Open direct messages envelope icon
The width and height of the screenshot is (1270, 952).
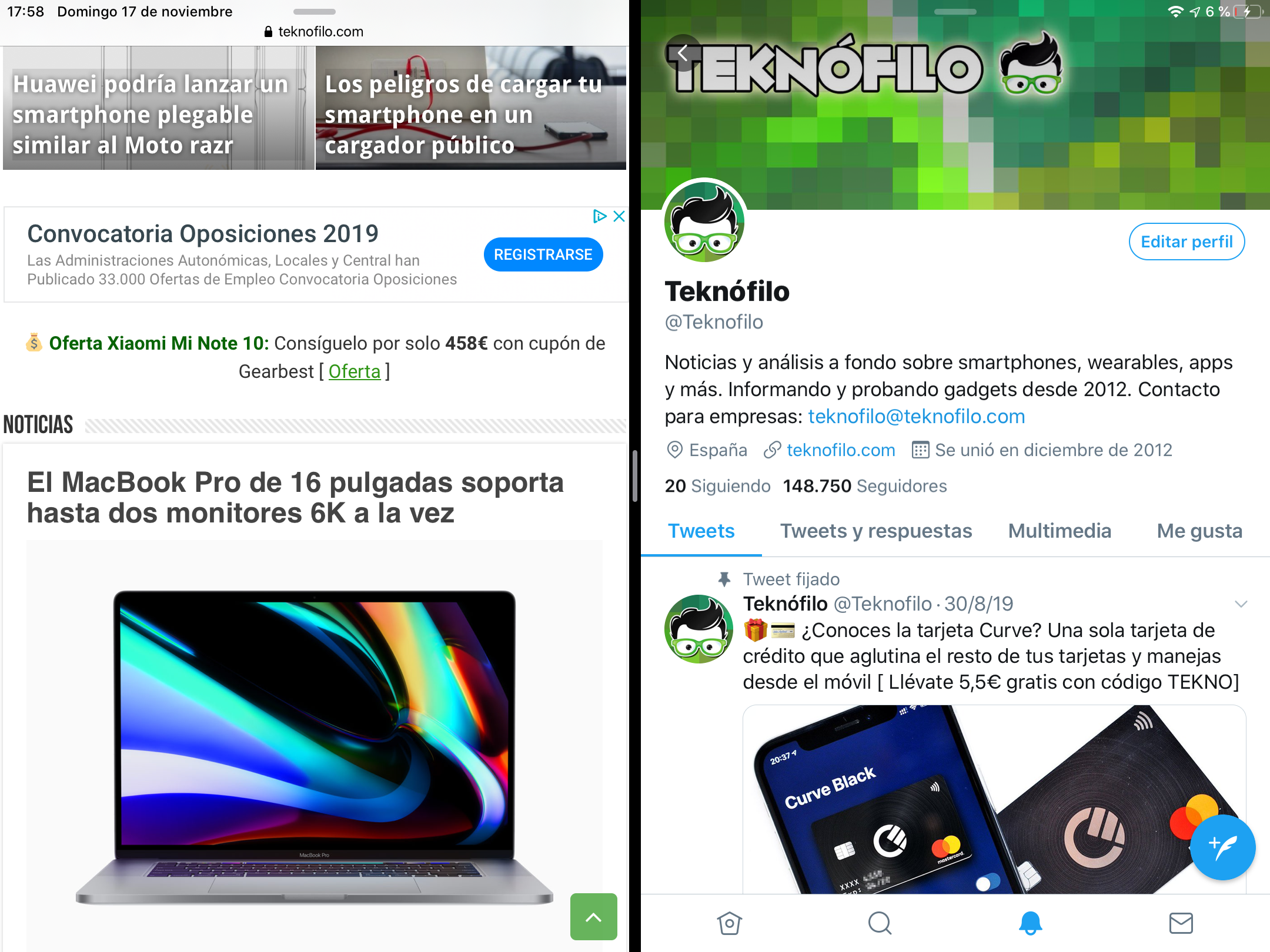click(1181, 923)
